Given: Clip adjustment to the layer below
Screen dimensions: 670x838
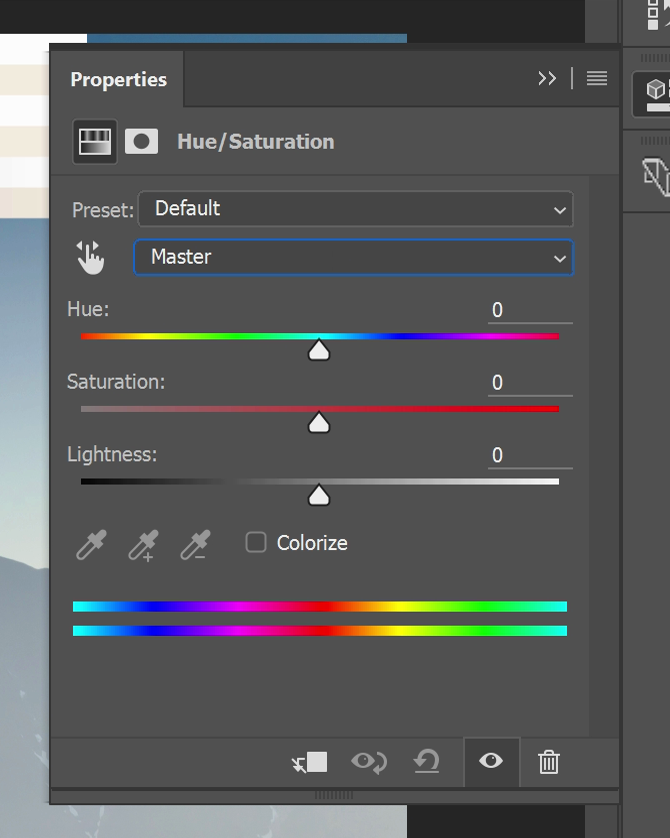Looking at the screenshot, I should 309,762.
